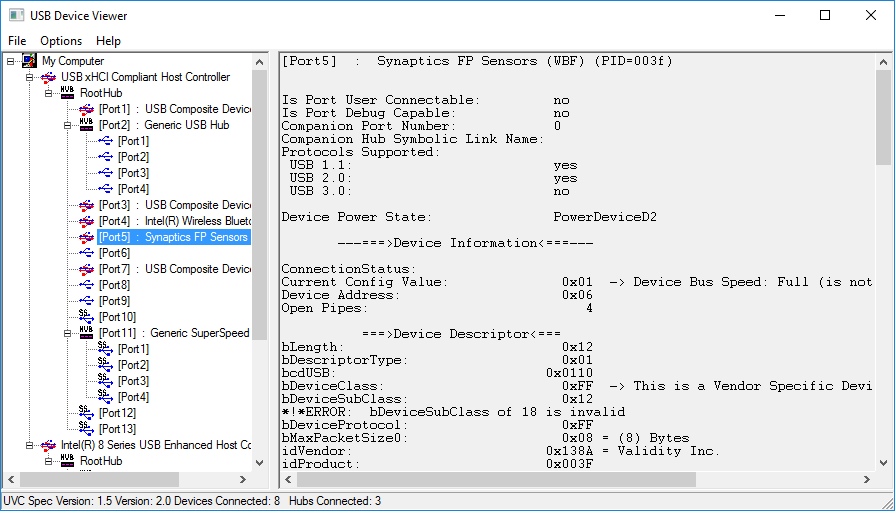Click the empty [Port9] USB icon

tap(86, 300)
